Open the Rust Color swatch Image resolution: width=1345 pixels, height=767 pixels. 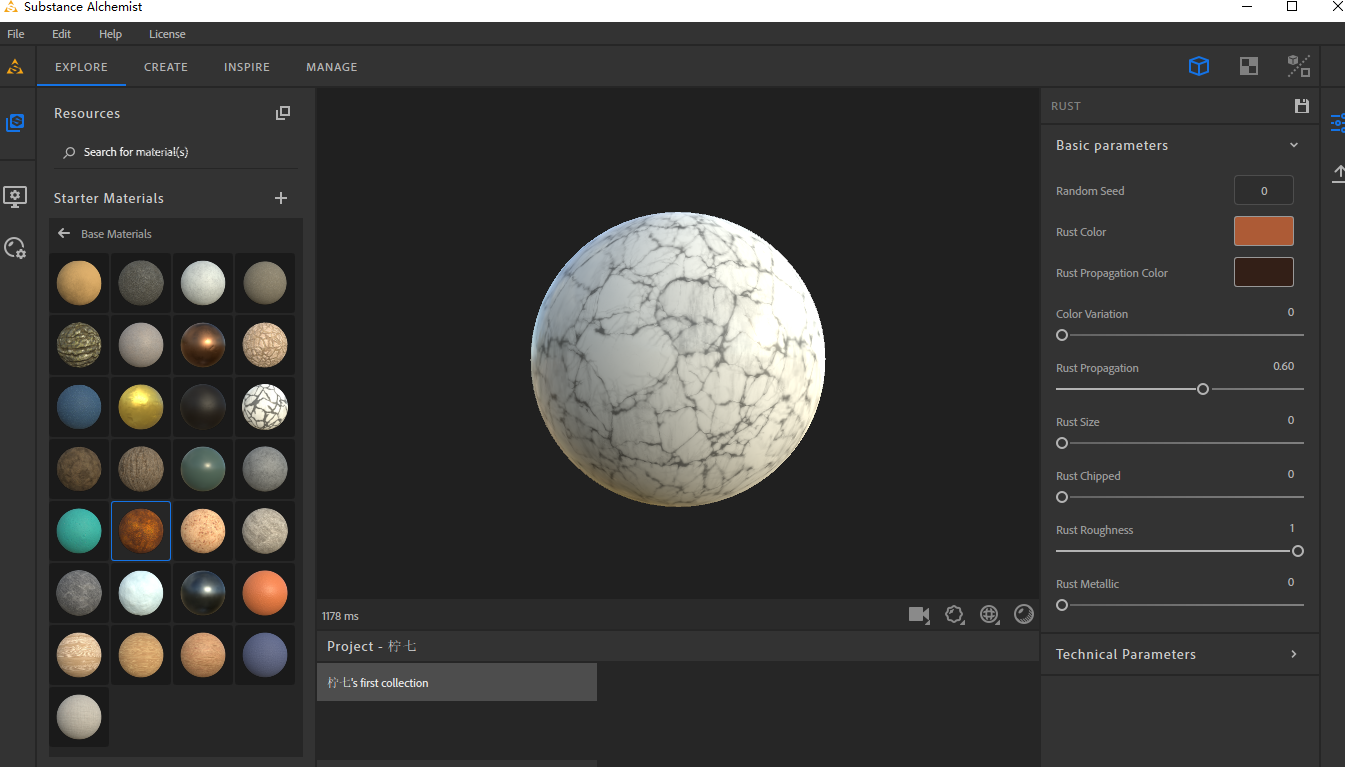tap(1263, 231)
